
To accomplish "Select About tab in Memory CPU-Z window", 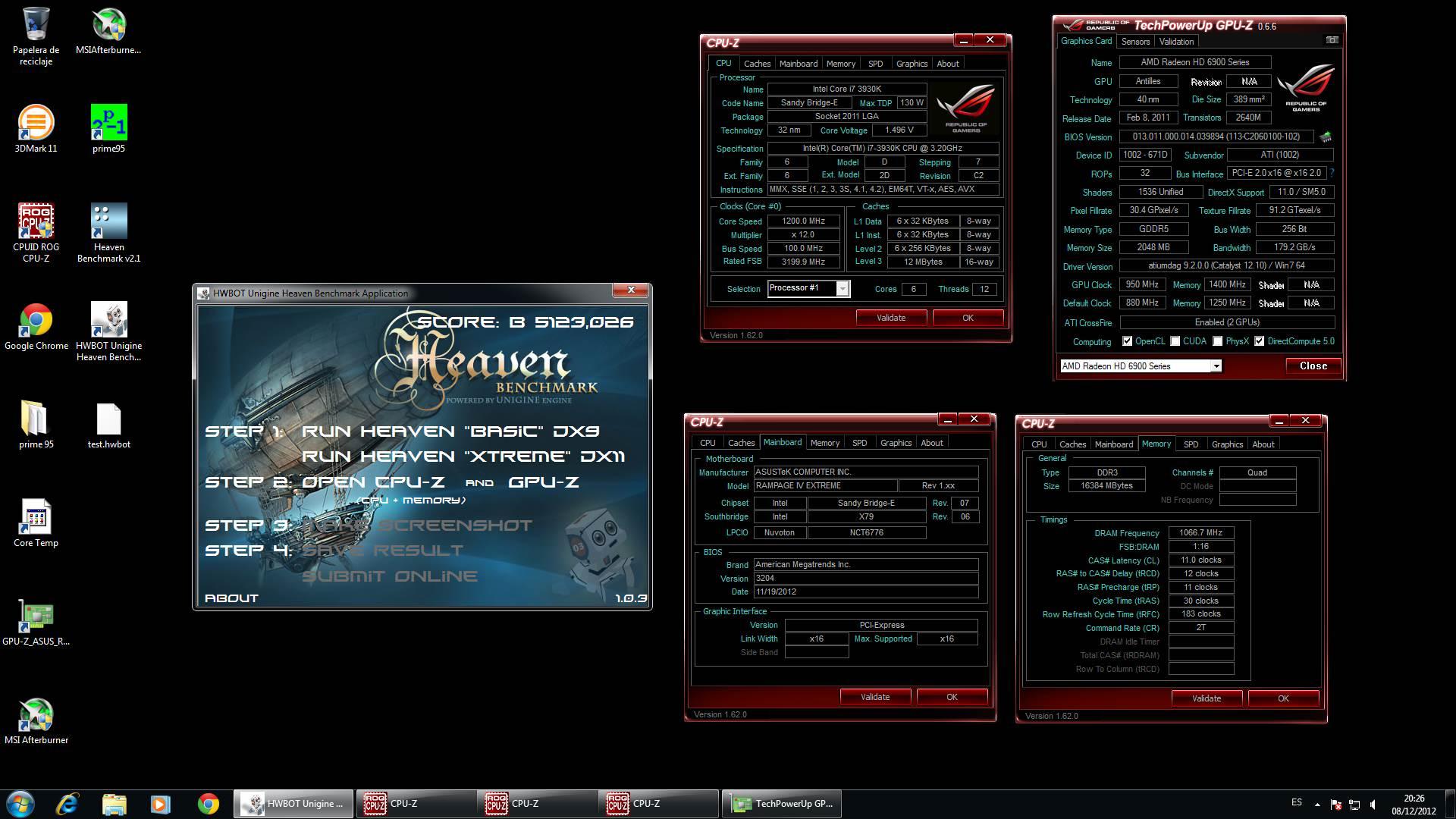I will coord(1263,444).
